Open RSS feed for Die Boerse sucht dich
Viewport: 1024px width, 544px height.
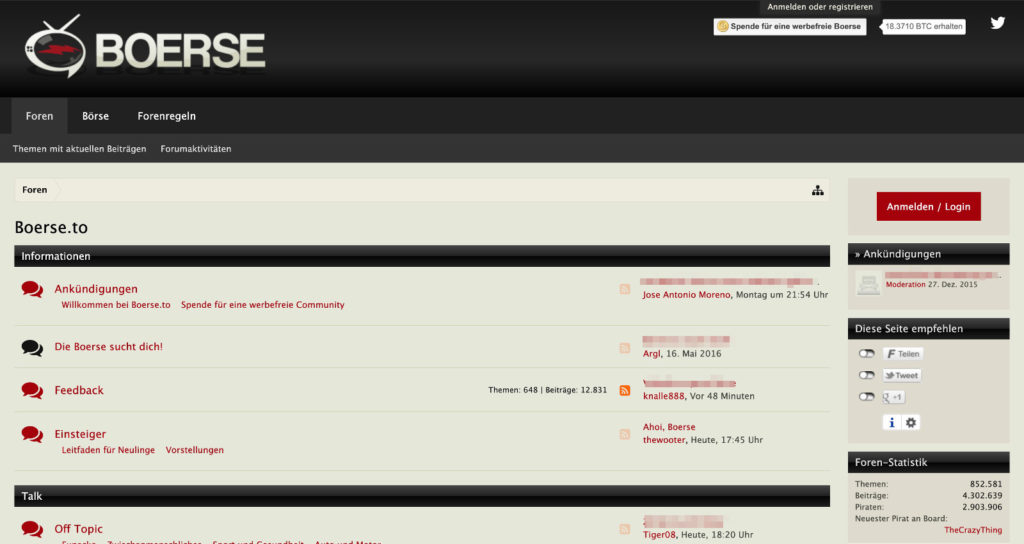click(625, 348)
